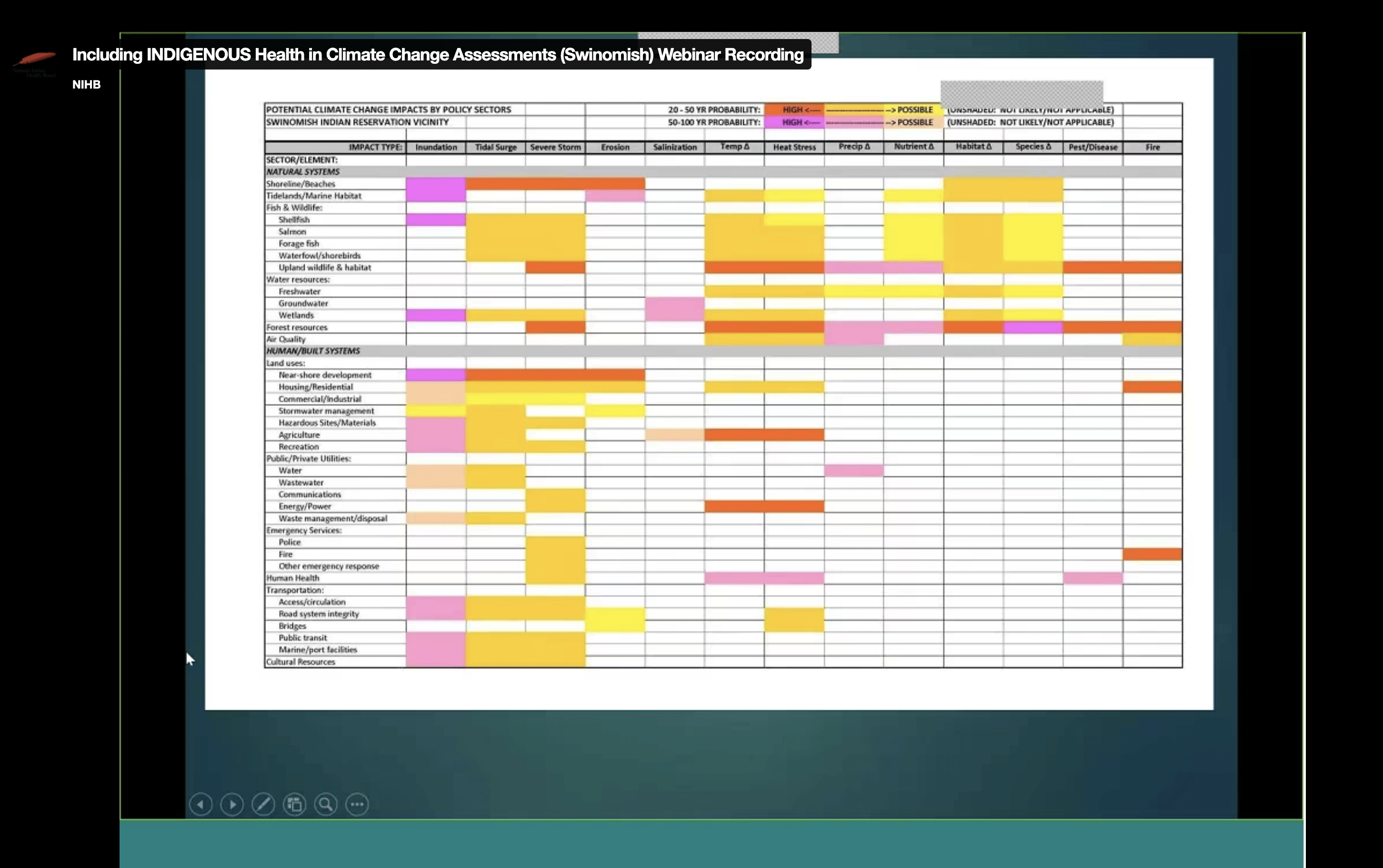Click the Habitat Δ column header
The height and width of the screenshot is (868, 1383).
pyautogui.click(x=973, y=146)
